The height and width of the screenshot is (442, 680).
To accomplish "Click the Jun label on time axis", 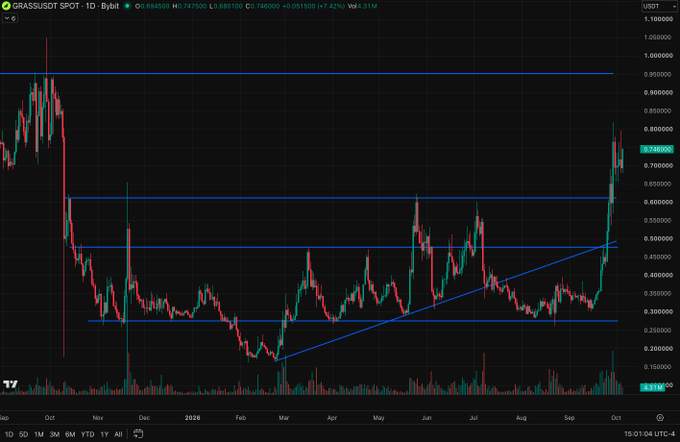I will (427, 418).
